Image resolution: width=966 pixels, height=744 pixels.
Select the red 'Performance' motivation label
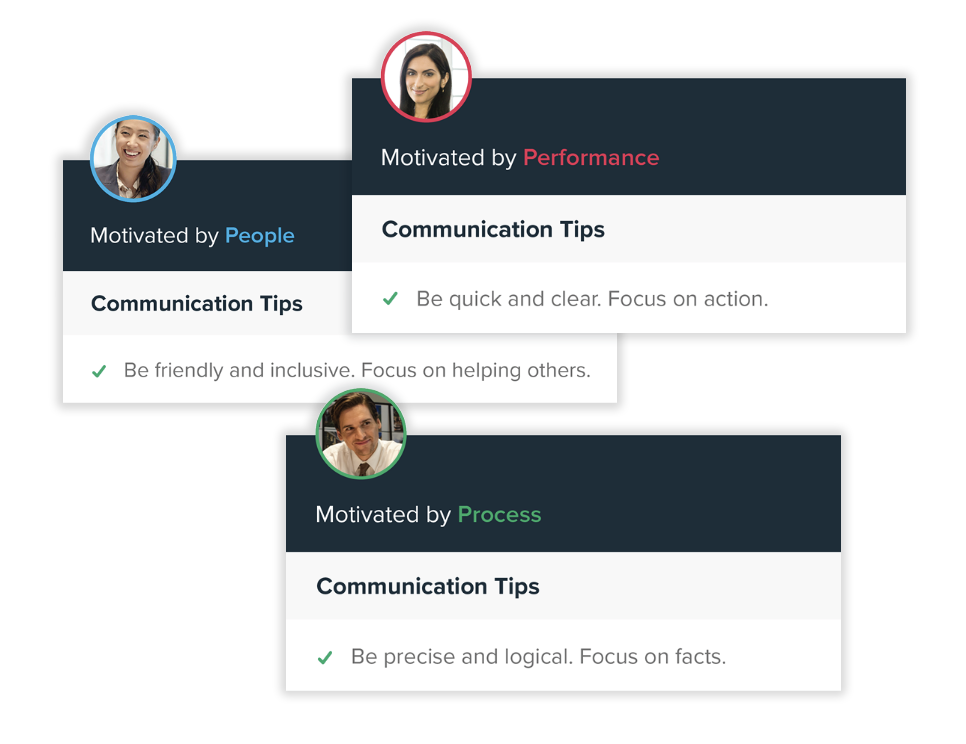[x=591, y=158]
